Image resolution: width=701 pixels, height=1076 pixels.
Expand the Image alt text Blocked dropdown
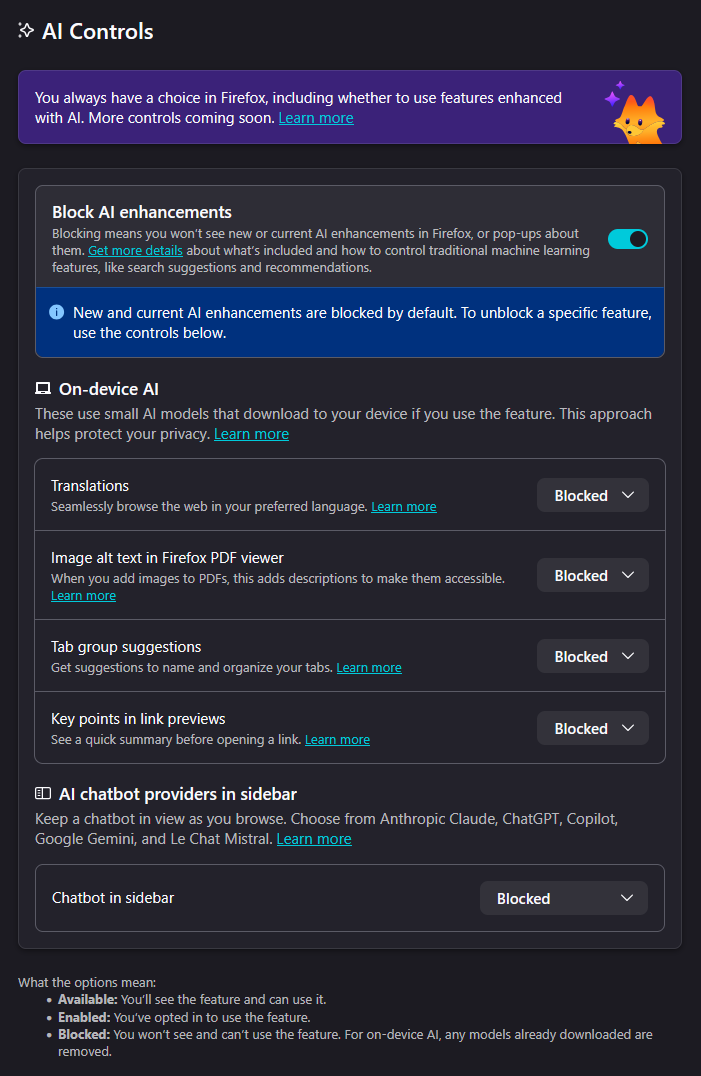pyautogui.click(x=593, y=576)
